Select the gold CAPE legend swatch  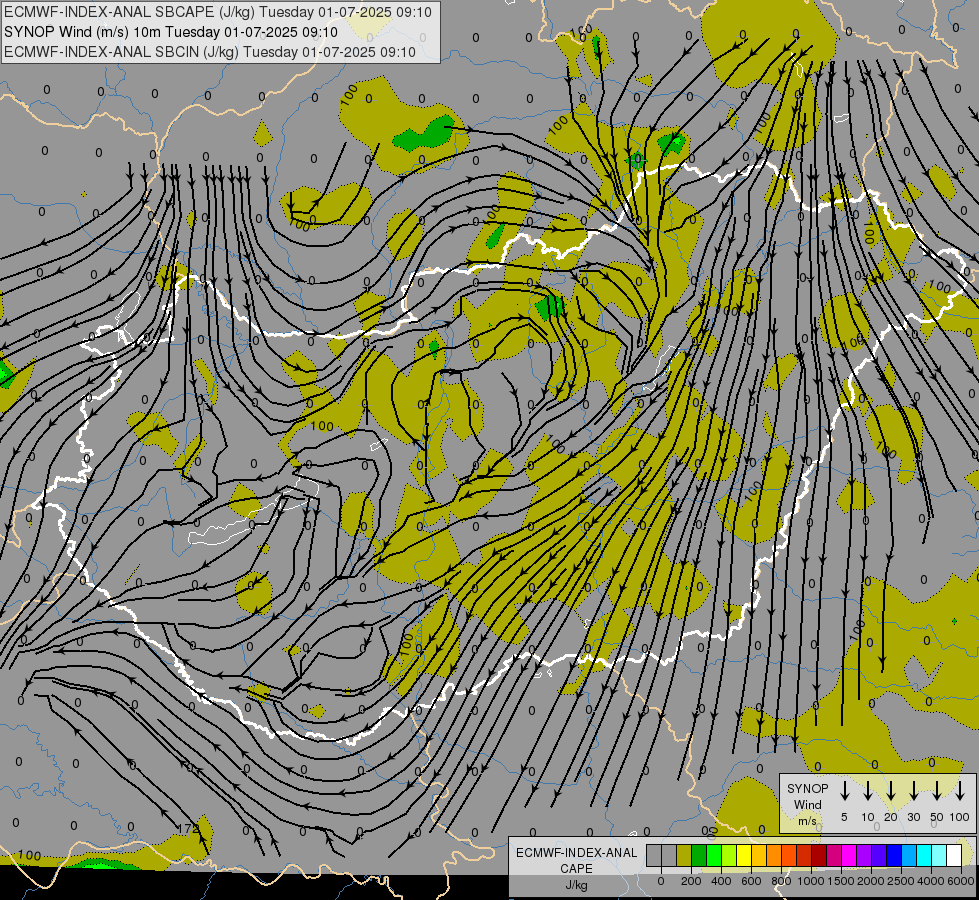coord(759,856)
